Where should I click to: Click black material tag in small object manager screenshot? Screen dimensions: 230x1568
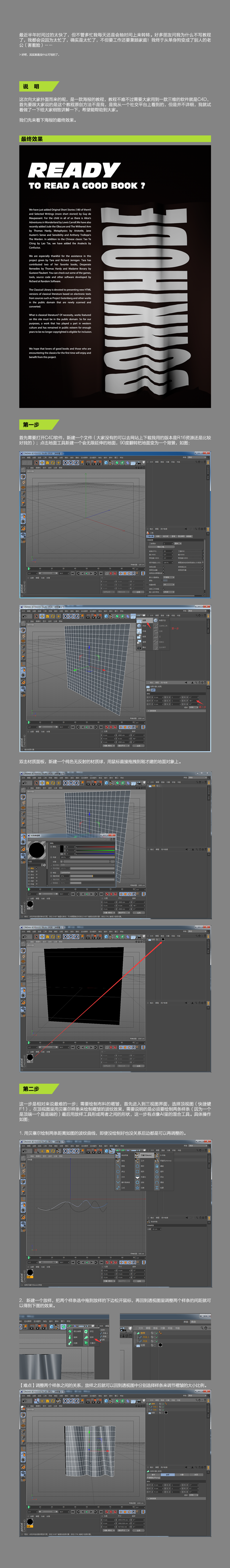click(160, 1345)
